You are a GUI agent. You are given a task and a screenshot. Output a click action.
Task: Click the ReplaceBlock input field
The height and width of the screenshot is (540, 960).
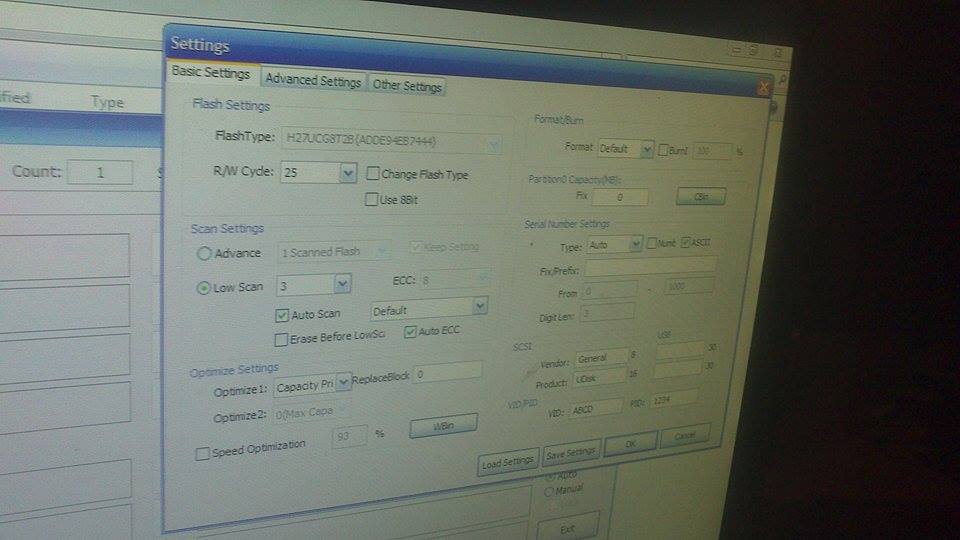[x=448, y=371]
